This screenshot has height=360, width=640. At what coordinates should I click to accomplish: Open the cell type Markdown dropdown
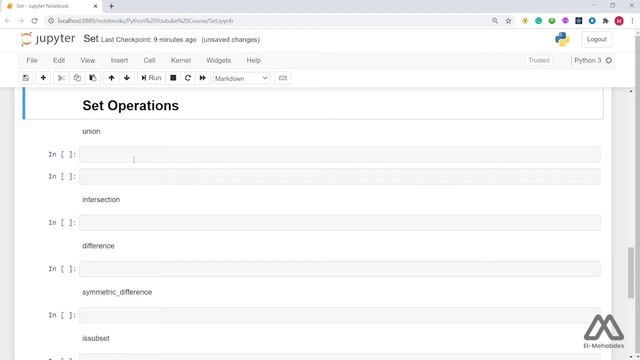(x=241, y=78)
